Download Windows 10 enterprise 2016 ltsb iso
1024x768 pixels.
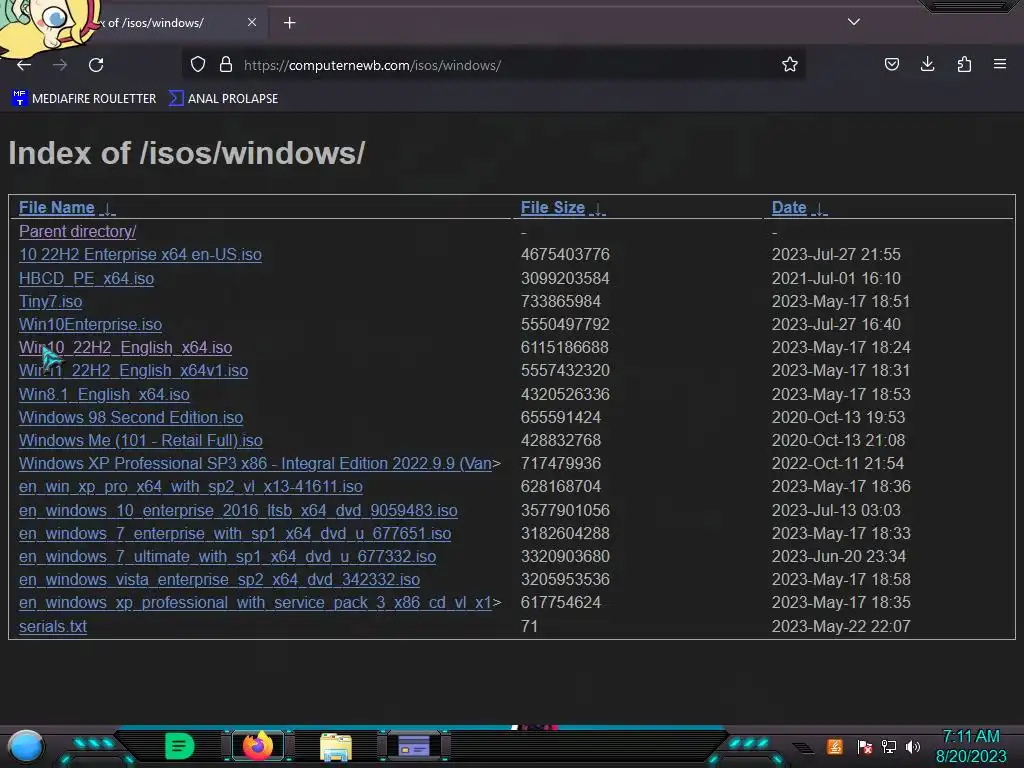238,510
